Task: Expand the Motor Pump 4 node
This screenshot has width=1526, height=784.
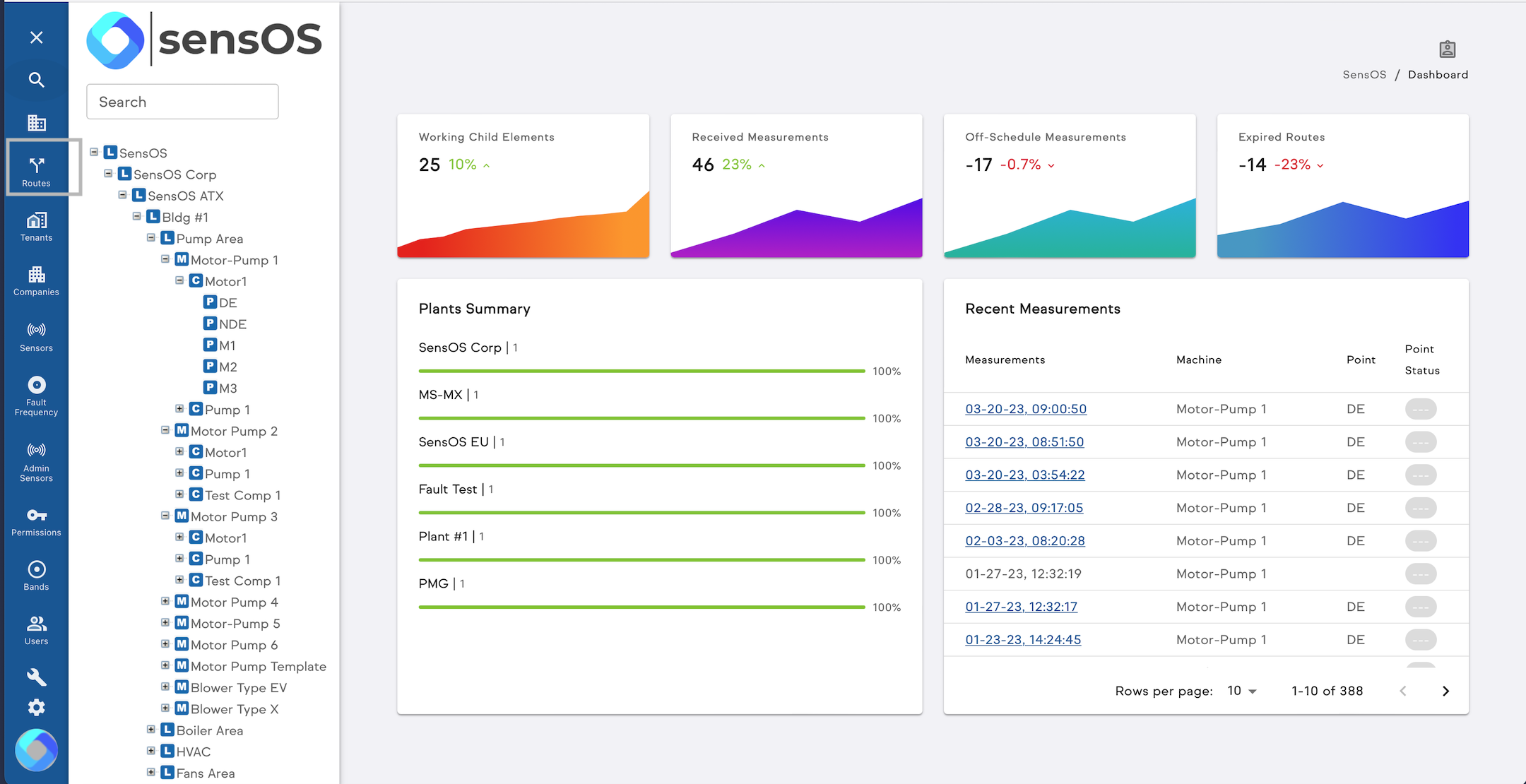Action: pyautogui.click(x=165, y=601)
